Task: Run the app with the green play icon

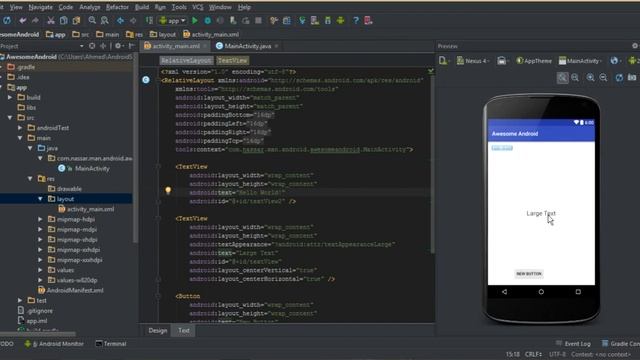Action: click(195, 20)
